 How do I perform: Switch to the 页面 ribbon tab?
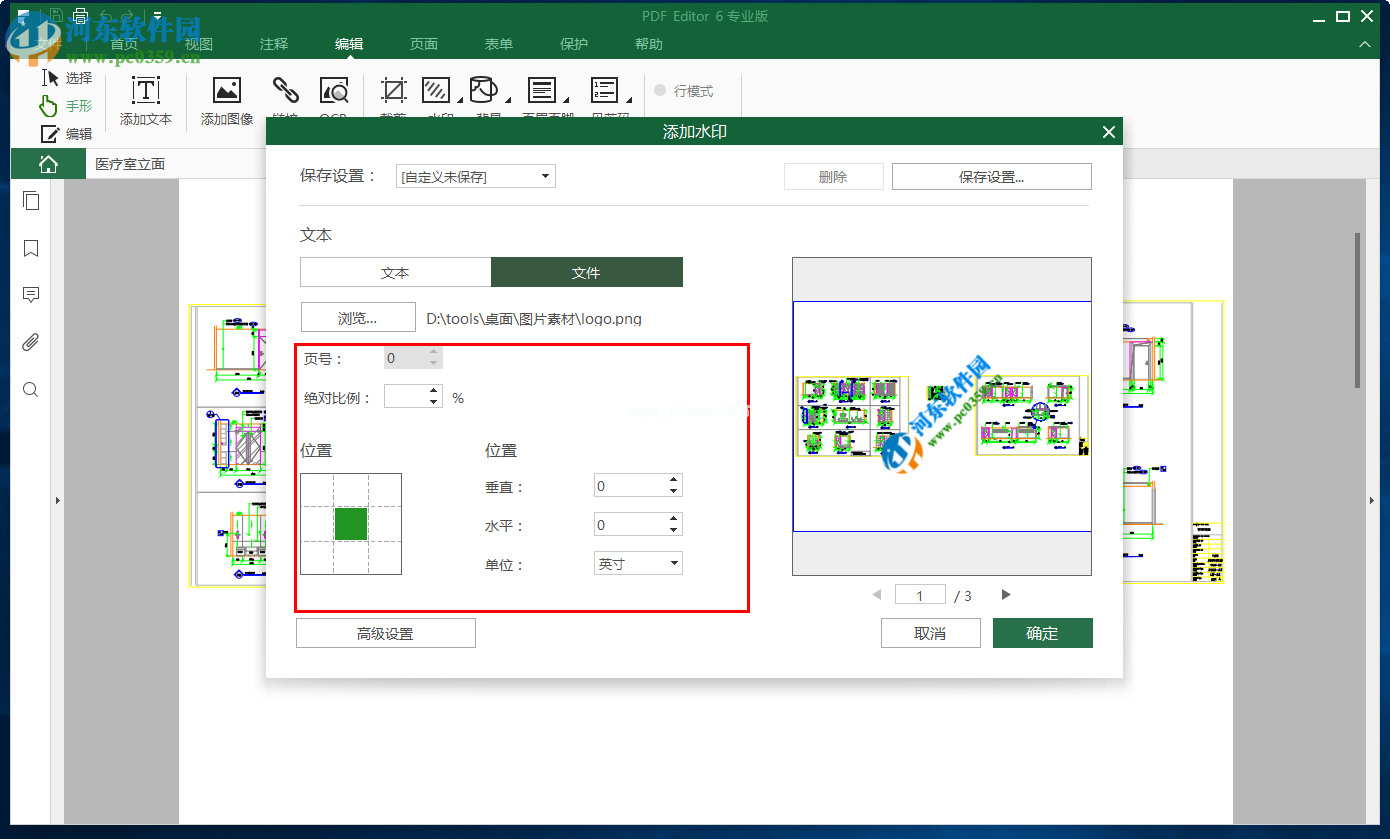click(x=423, y=44)
